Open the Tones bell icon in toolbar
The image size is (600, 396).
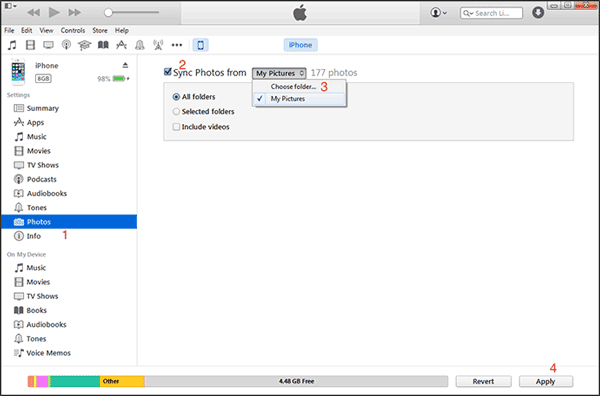pyautogui.click(x=140, y=45)
